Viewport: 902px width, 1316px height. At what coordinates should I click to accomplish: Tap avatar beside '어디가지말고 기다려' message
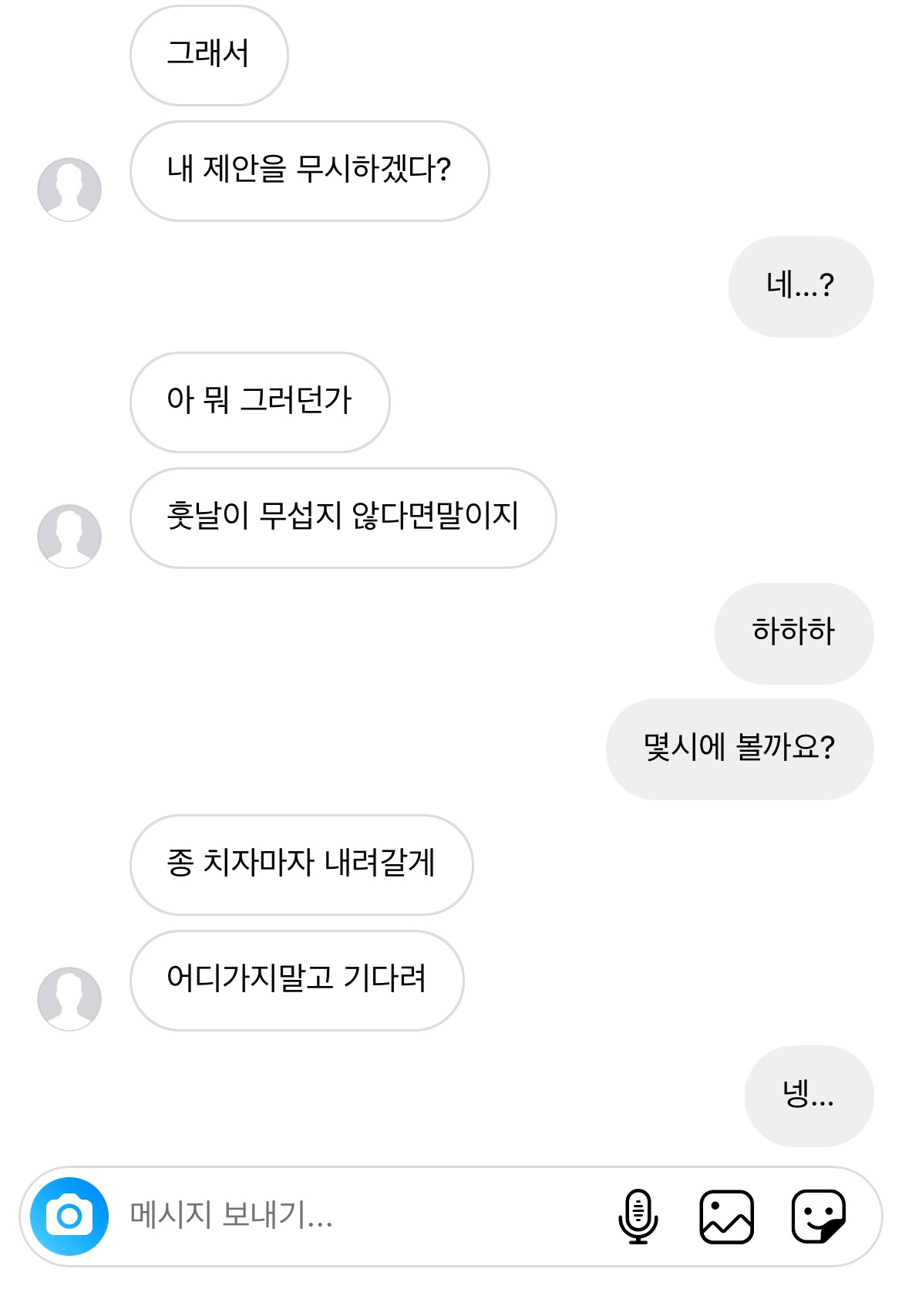(69, 999)
